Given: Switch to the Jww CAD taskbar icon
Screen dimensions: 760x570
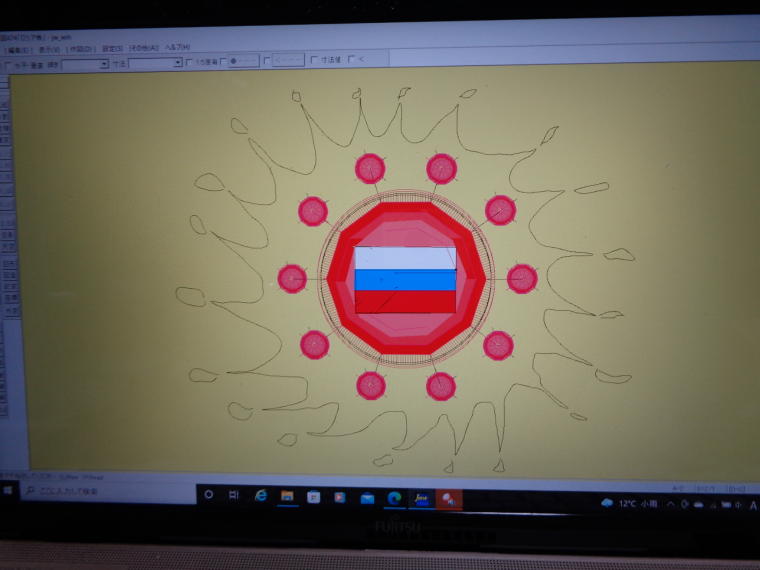Looking at the screenshot, I should coord(421,499).
